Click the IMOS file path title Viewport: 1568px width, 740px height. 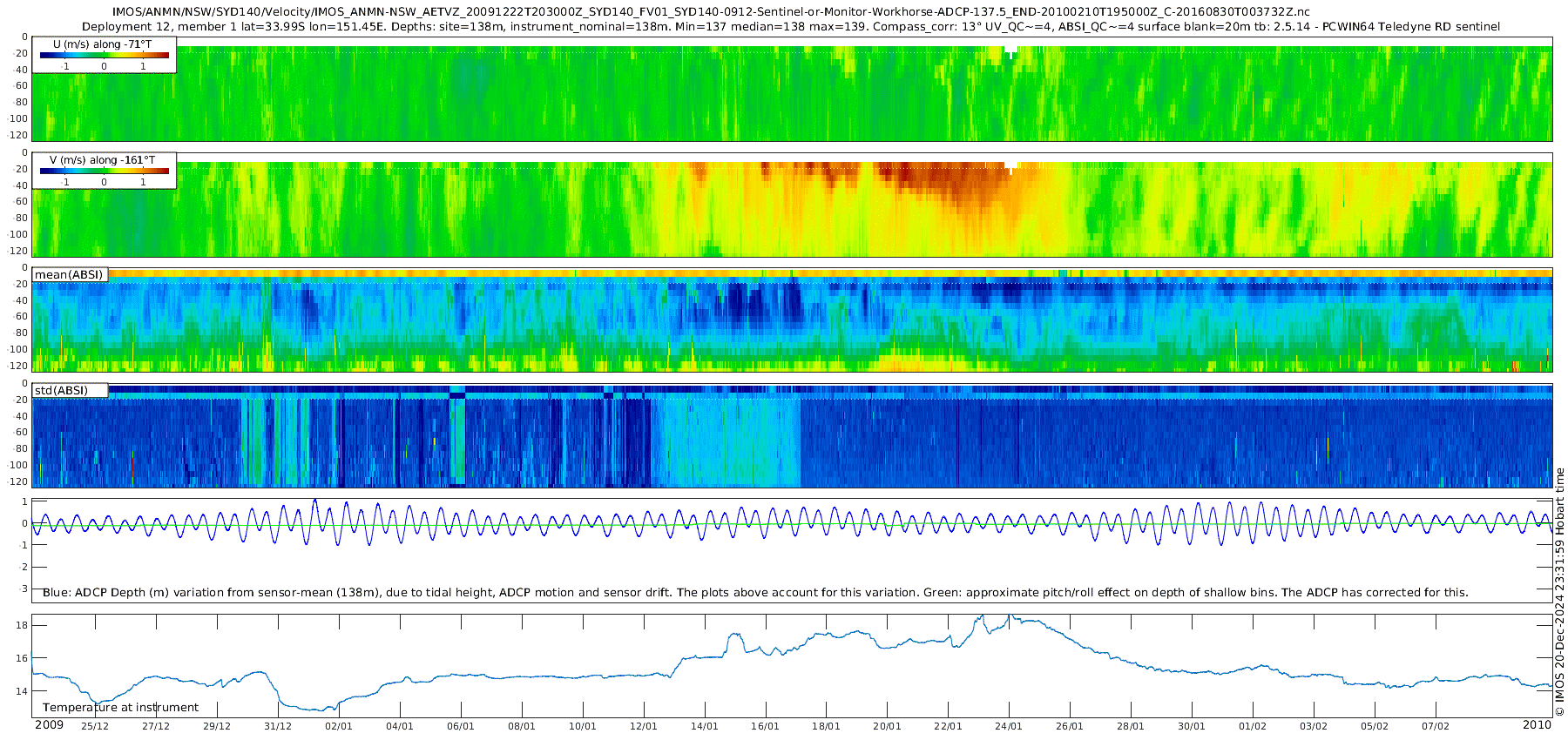point(711,12)
